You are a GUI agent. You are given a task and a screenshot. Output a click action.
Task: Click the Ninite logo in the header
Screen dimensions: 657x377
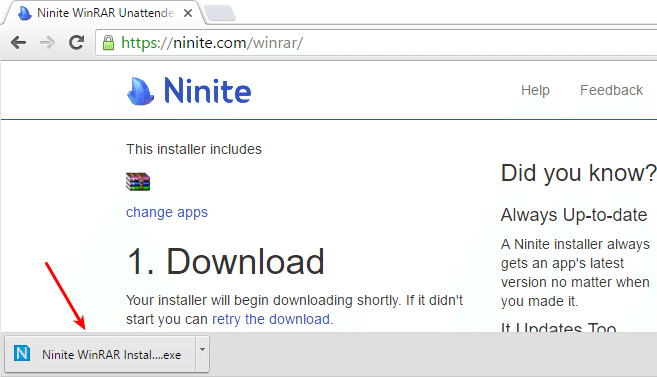(189, 90)
